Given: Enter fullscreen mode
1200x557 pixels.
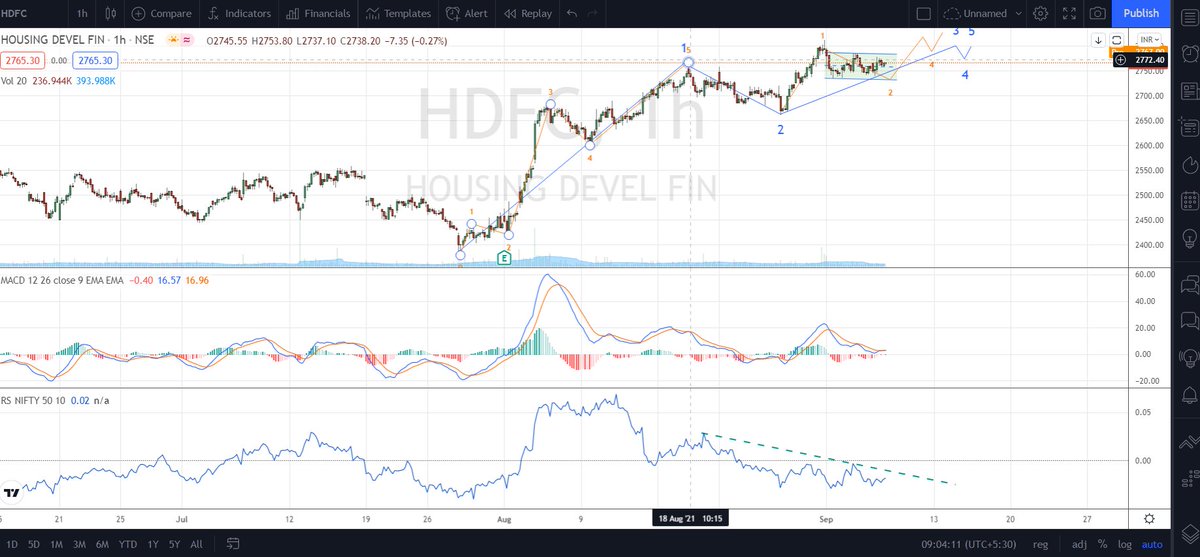Looking at the screenshot, I should tap(1069, 14).
